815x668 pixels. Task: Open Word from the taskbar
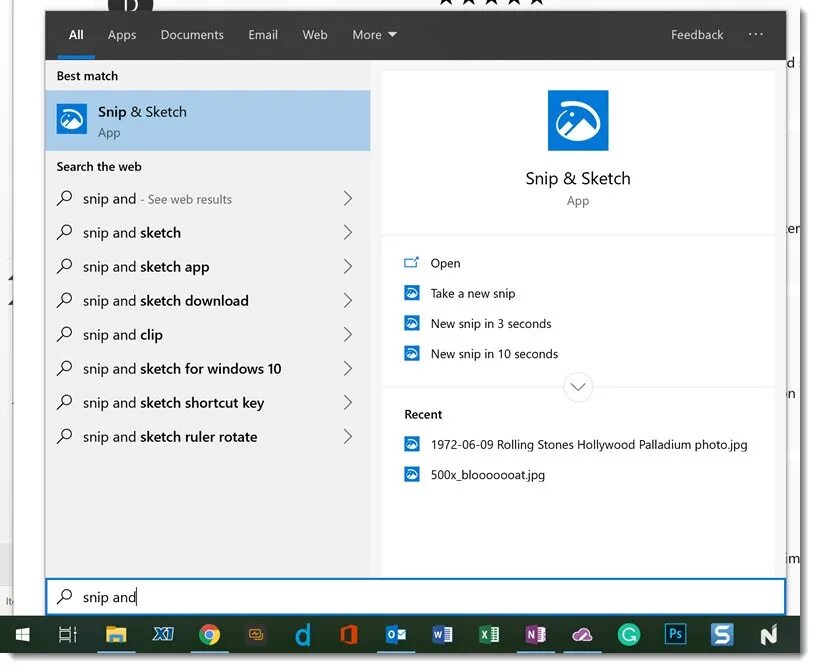(x=442, y=635)
